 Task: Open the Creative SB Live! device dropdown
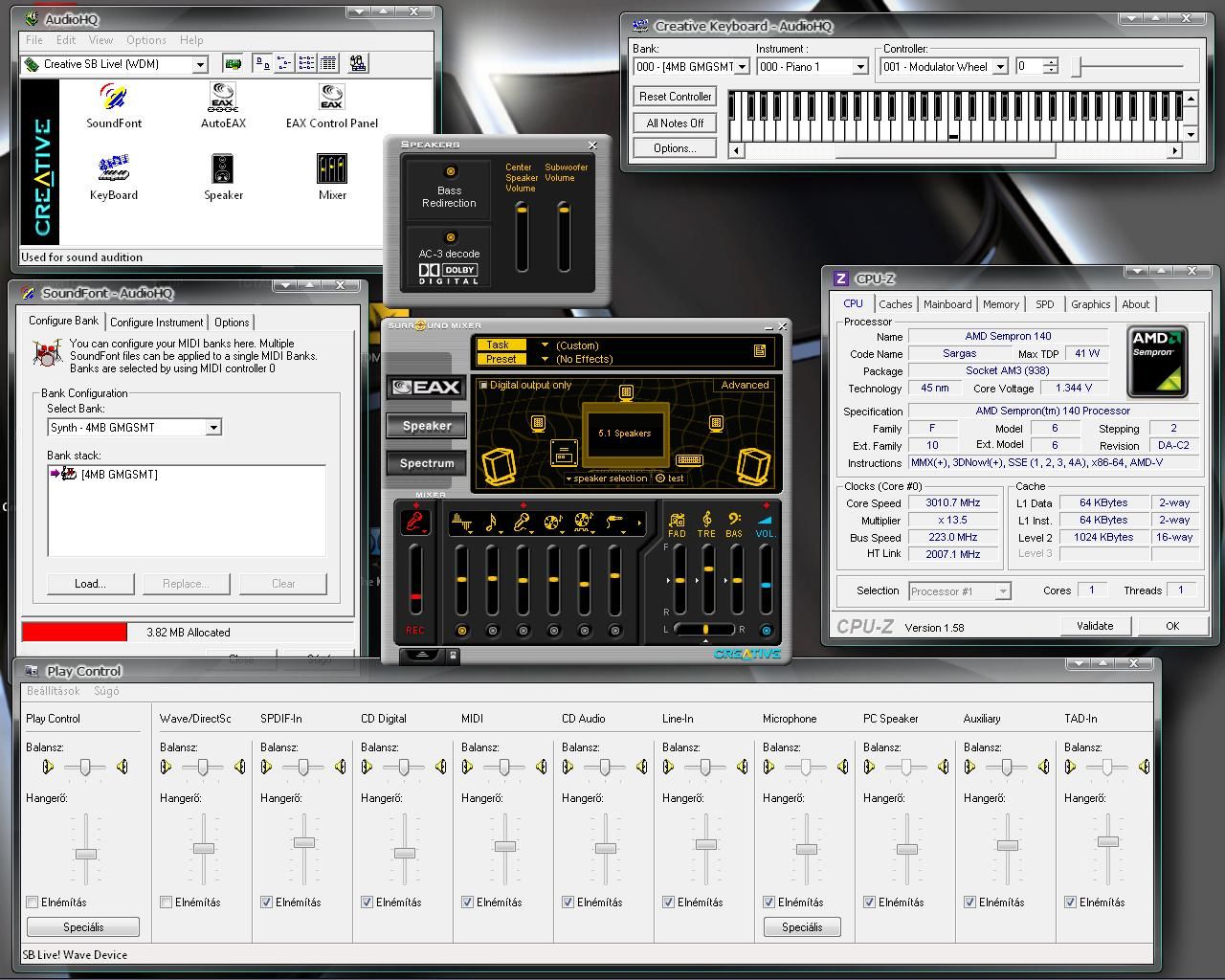tap(201, 64)
